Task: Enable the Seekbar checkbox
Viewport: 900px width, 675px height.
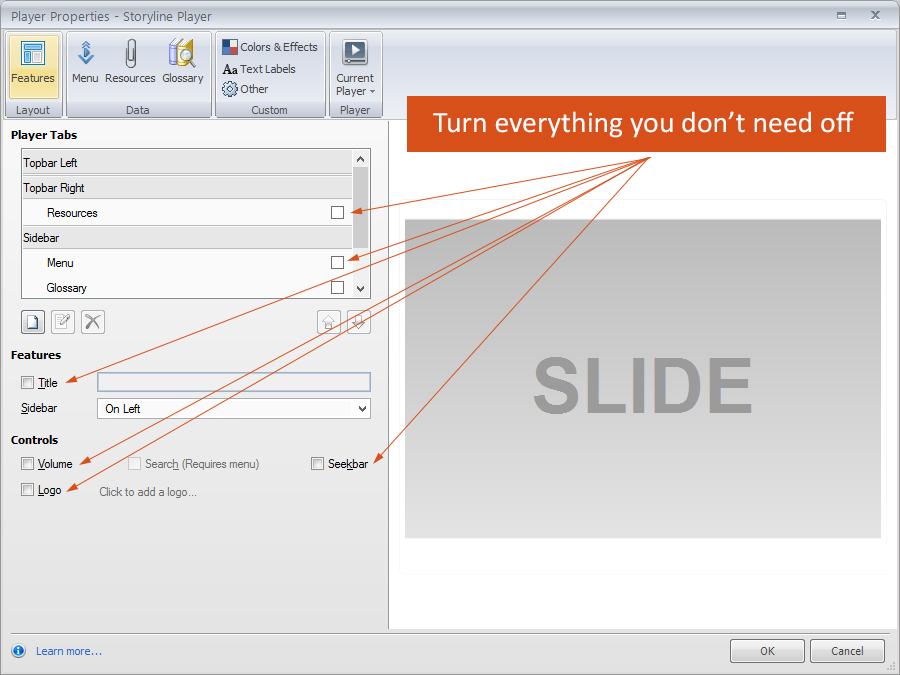Action: [x=317, y=463]
